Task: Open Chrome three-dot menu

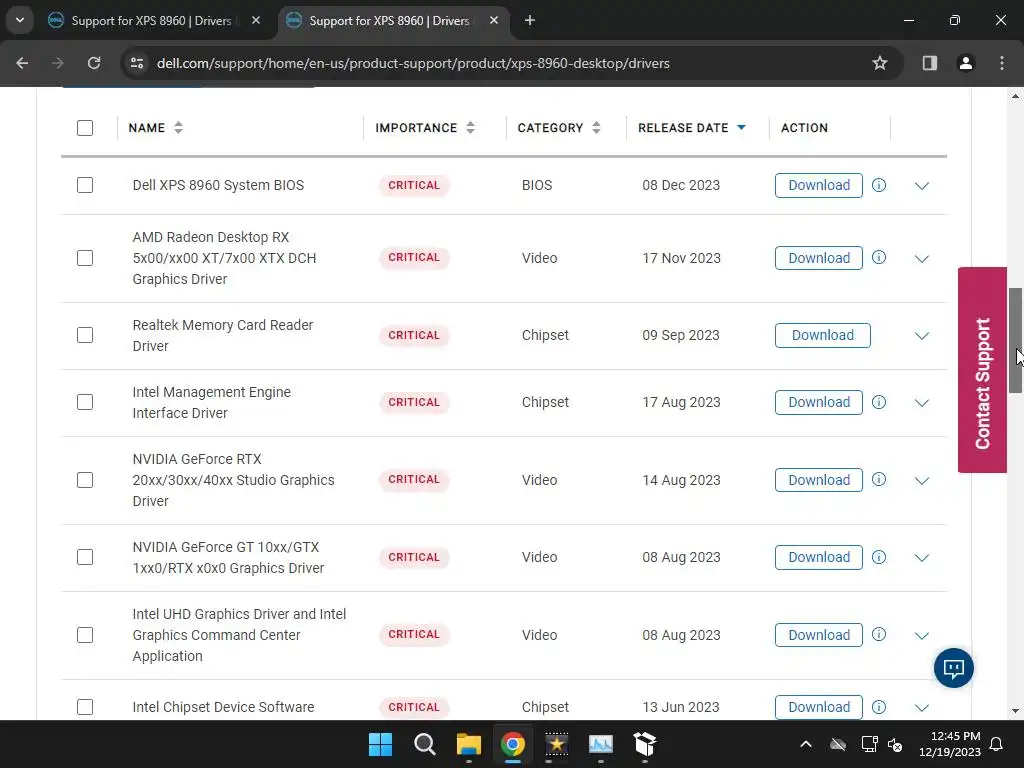Action: pos(1002,63)
